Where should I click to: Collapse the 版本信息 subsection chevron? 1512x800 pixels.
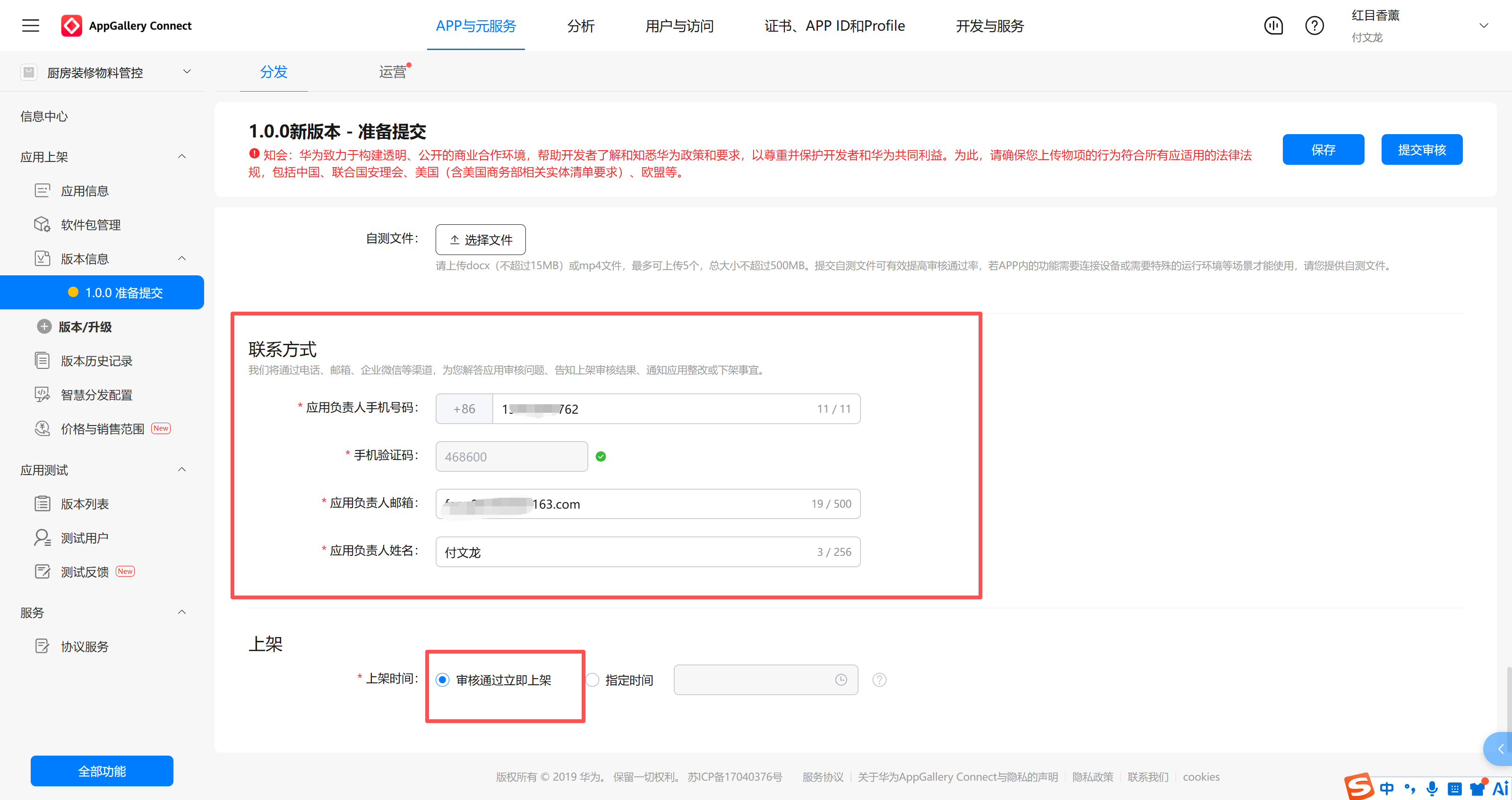coord(182,258)
